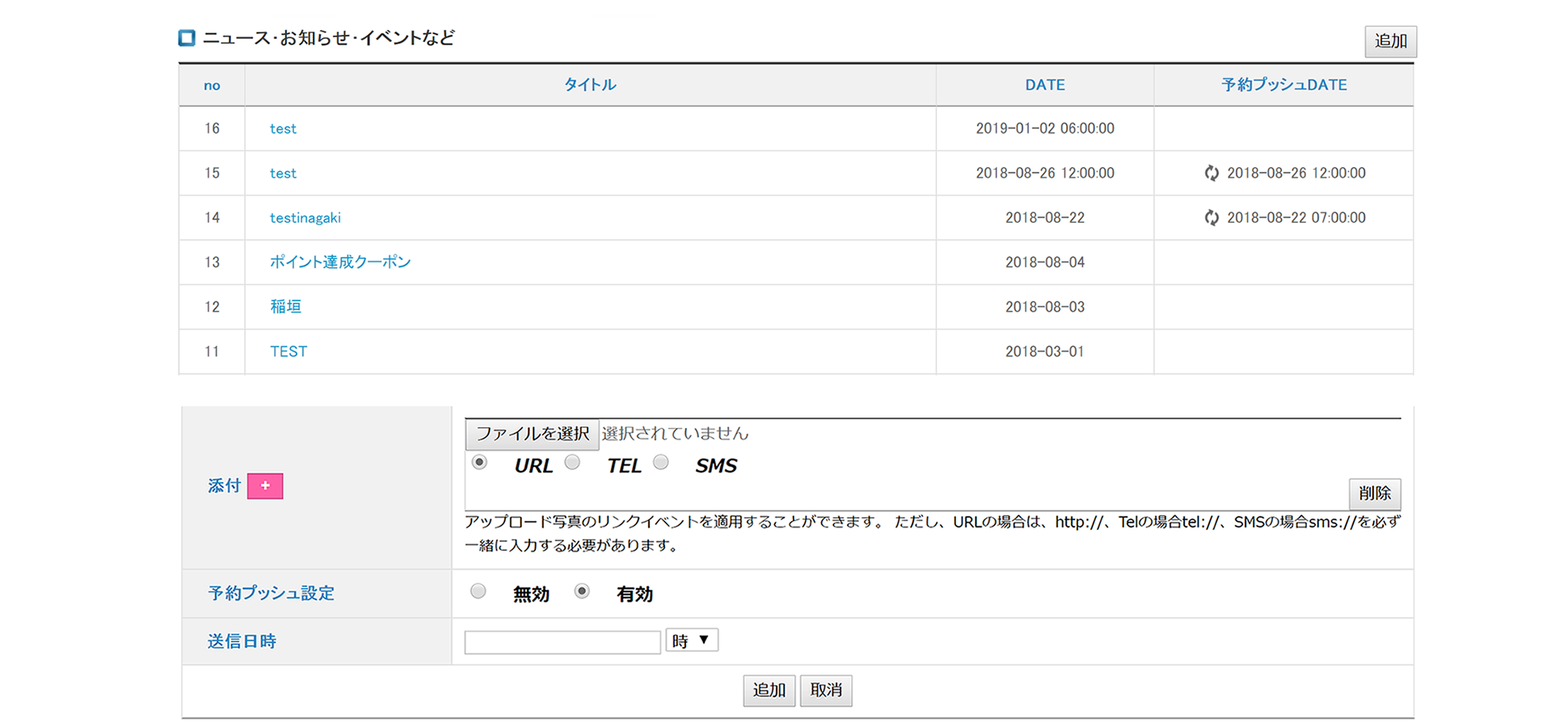Select the URL radio button

click(478, 461)
